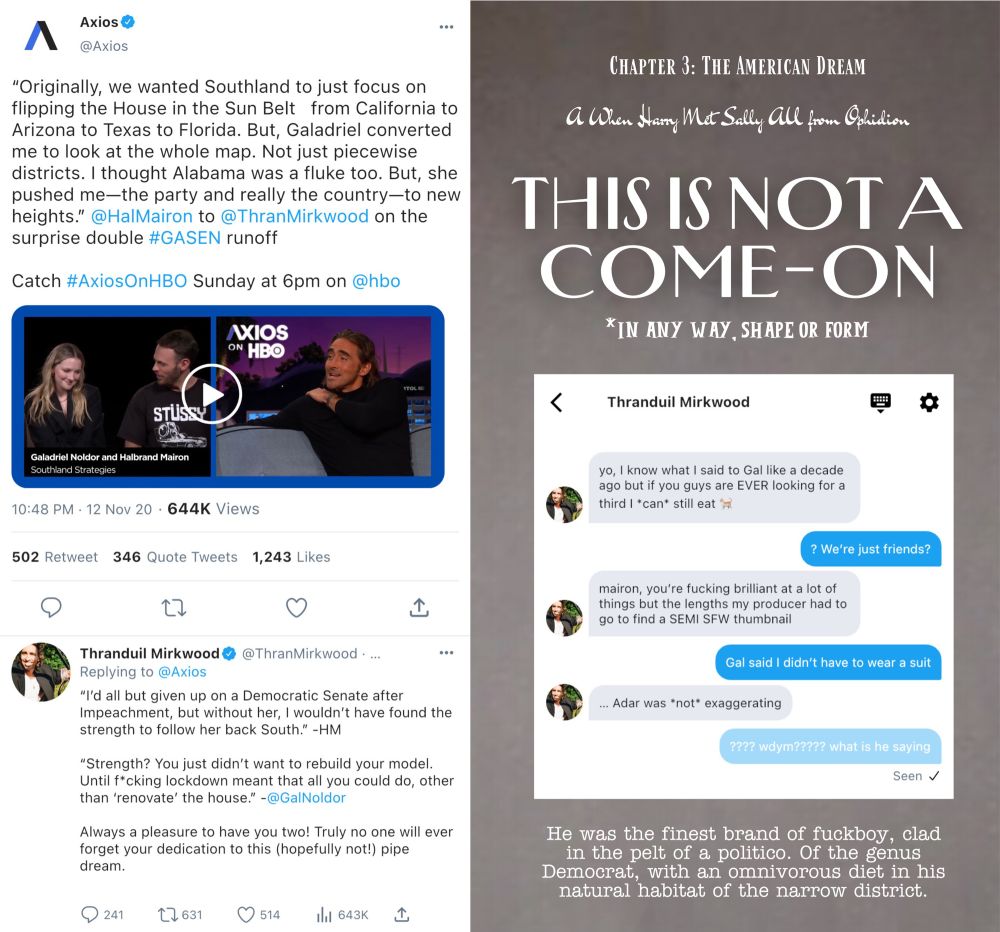Open more options for Axios tweet
The width and height of the screenshot is (1000, 932).
[446, 27]
